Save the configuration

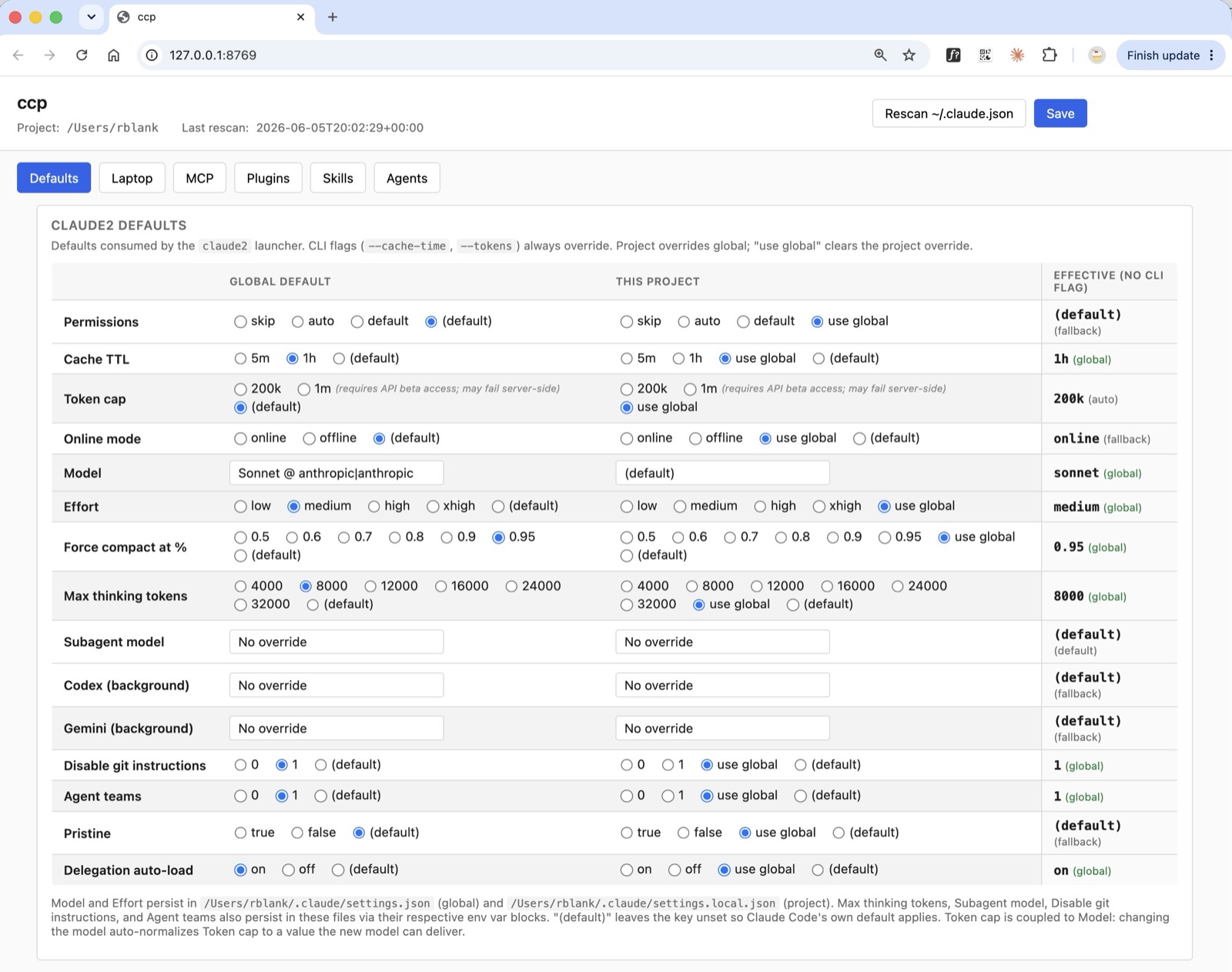point(1060,113)
